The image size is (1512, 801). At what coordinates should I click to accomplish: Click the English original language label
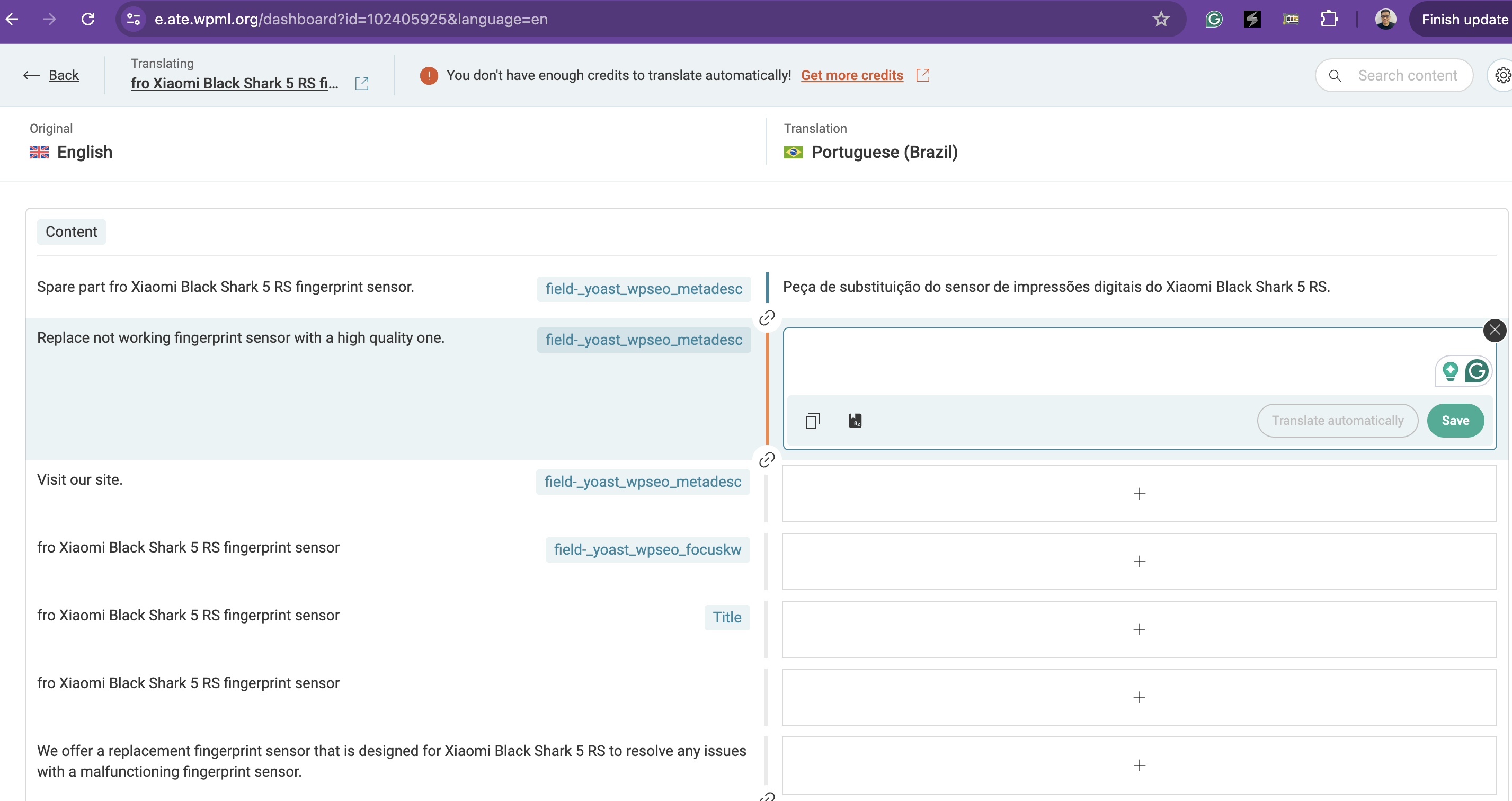coord(85,152)
